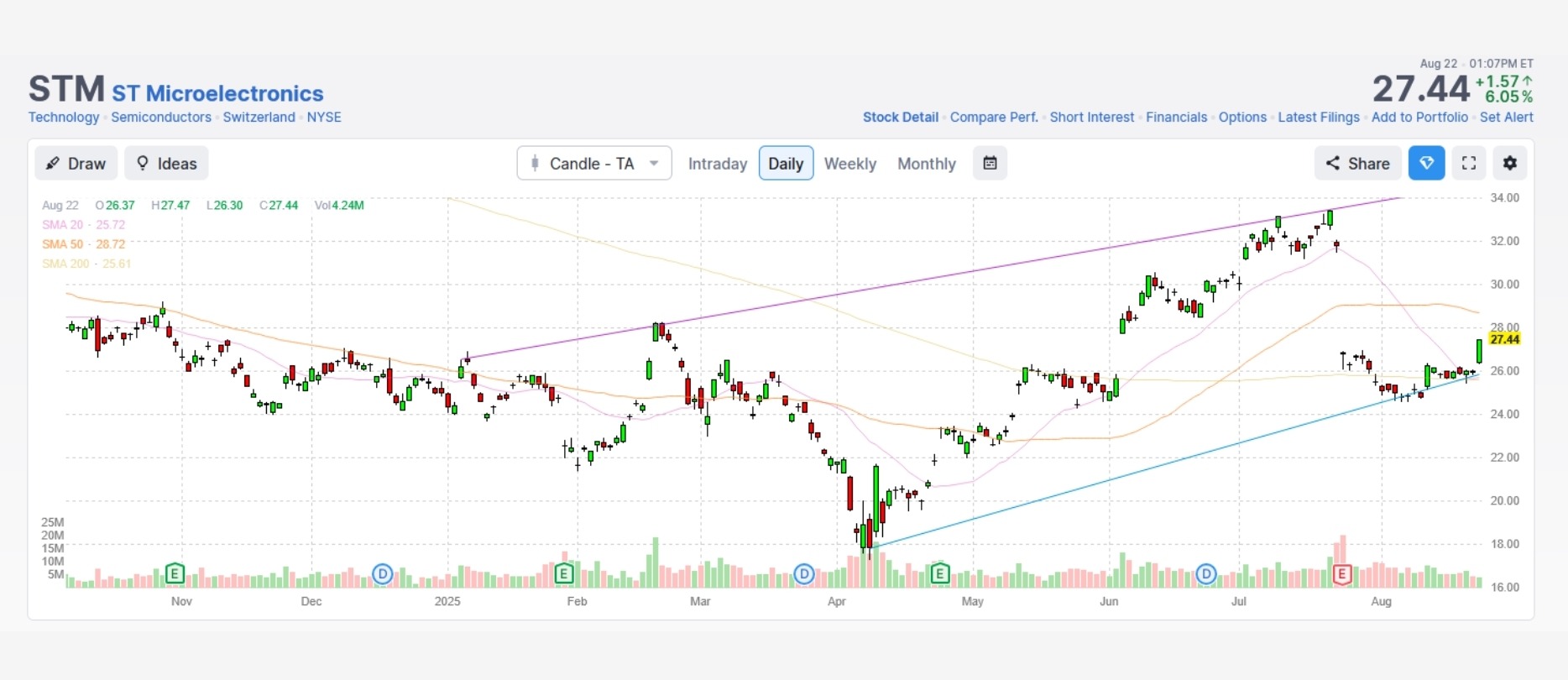Click the Set Alert link
1568x680 pixels.
pos(1507,118)
